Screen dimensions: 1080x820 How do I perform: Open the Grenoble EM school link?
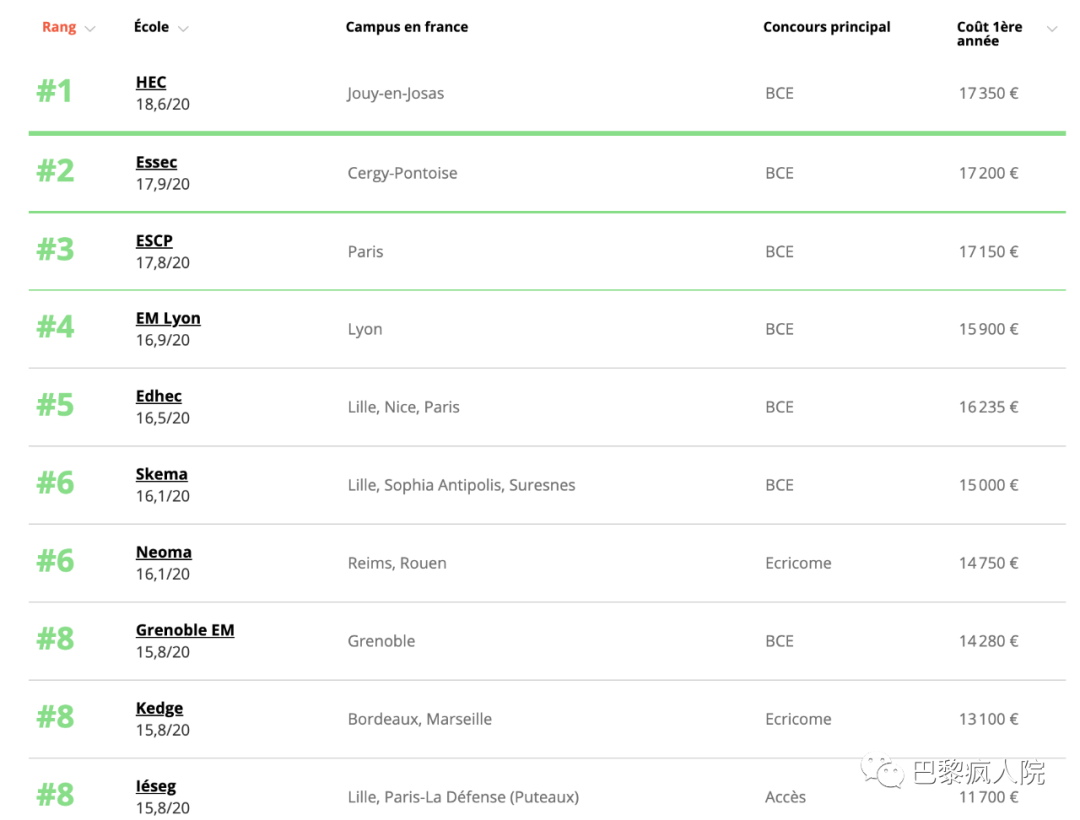[x=185, y=630]
